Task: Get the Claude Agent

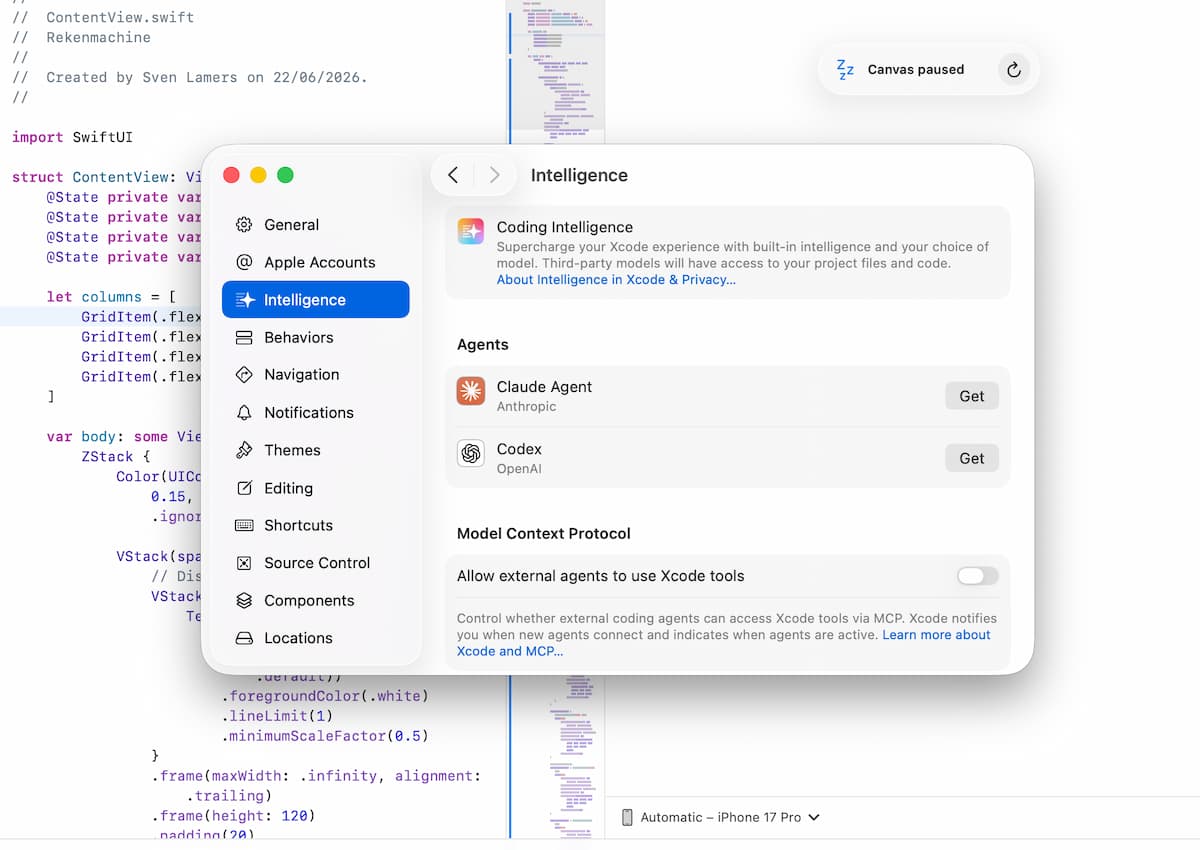Action: (972, 396)
